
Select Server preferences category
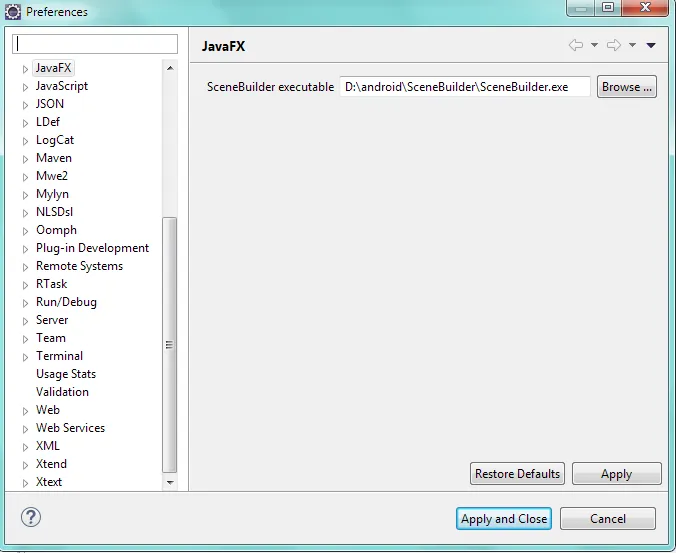point(52,320)
